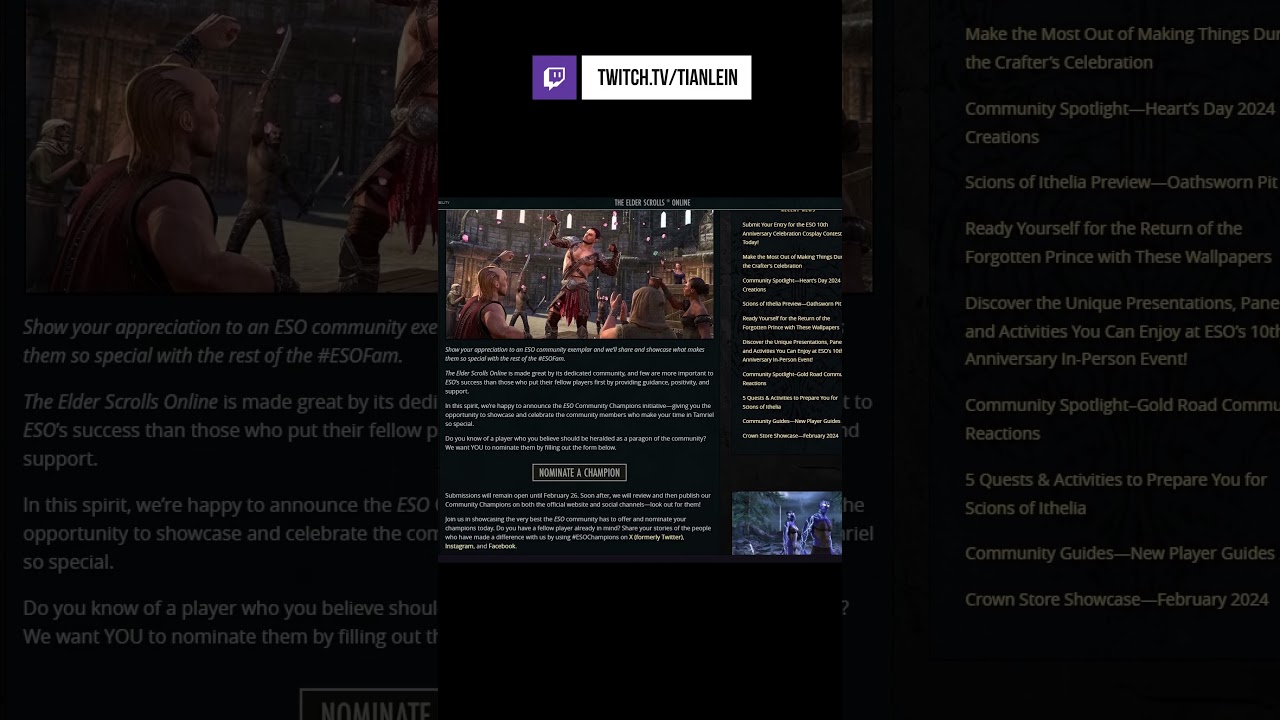The height and width of the screenshot is (720, 1280).
Task: Follow the 'X (formerly Twitter)' link in the article
Action: (x=656, y=537)
